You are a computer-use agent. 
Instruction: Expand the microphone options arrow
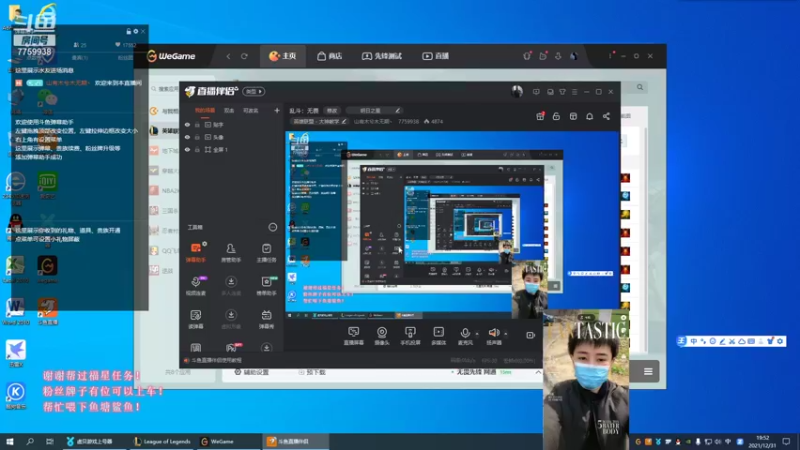(x=477, y=334)
